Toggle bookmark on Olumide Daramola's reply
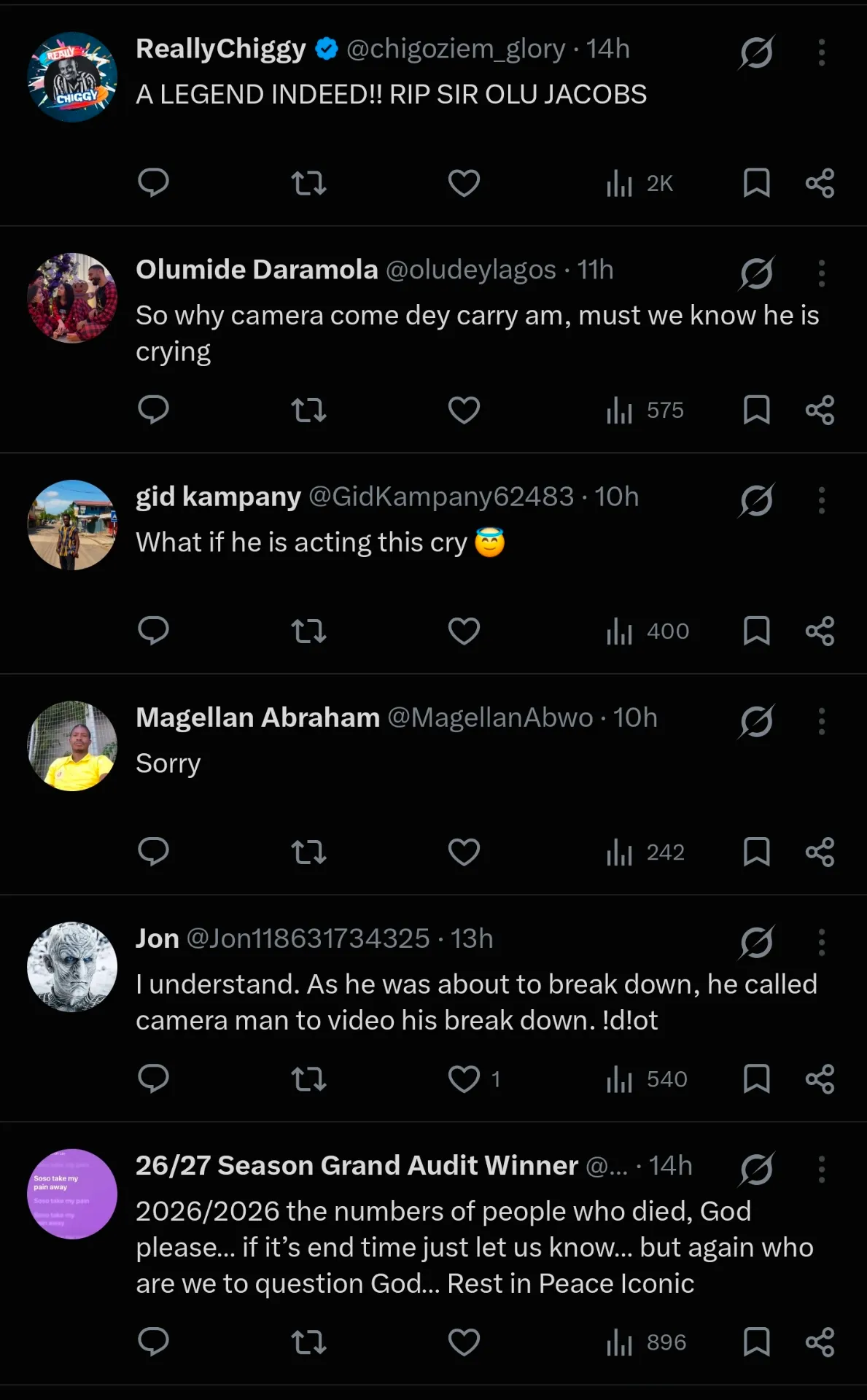 click(756, 411)
